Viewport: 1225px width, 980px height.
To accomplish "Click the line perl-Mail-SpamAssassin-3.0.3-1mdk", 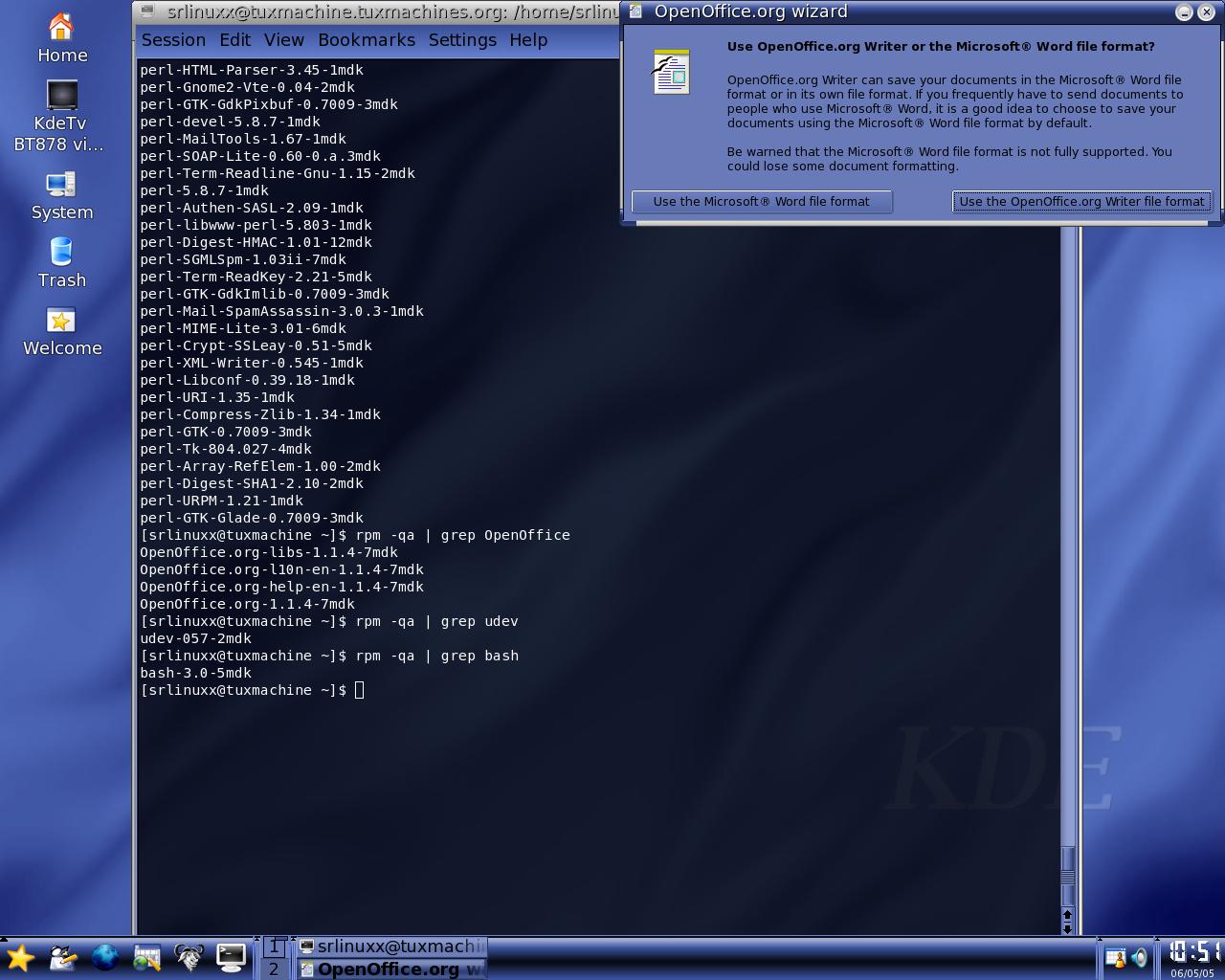I will point(281,311).
